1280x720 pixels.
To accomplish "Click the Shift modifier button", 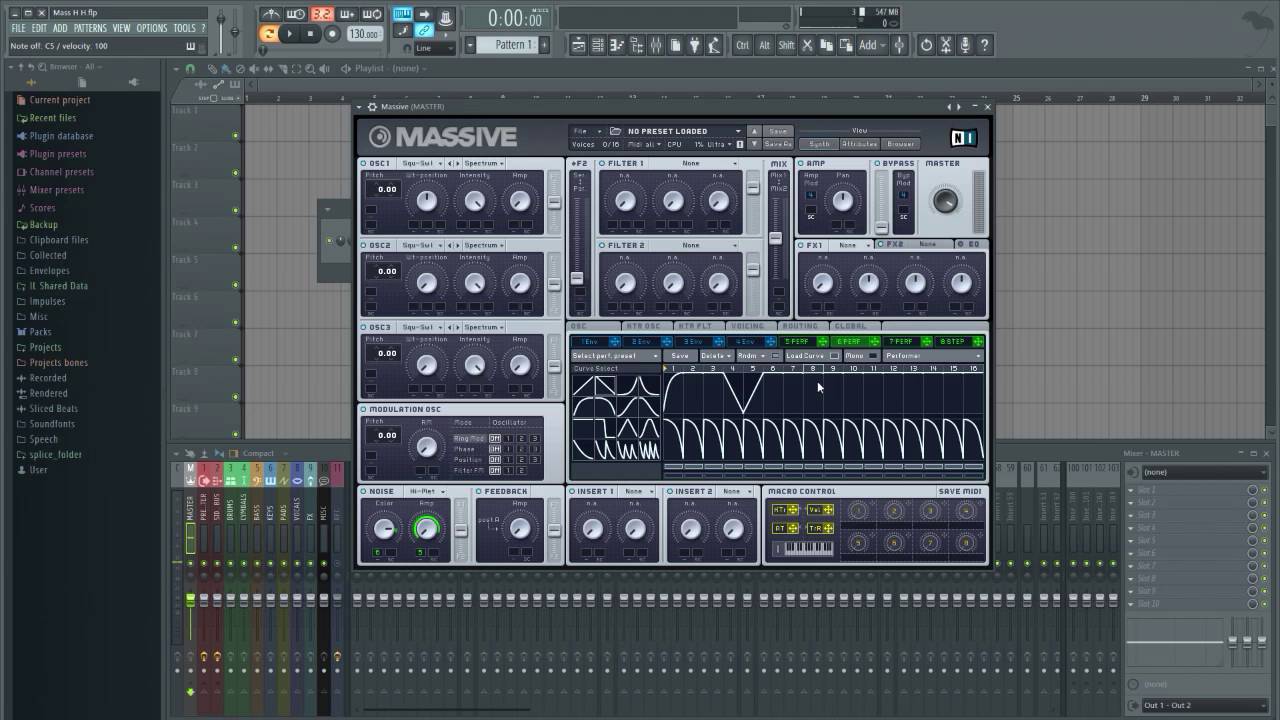I will point(786,45).
